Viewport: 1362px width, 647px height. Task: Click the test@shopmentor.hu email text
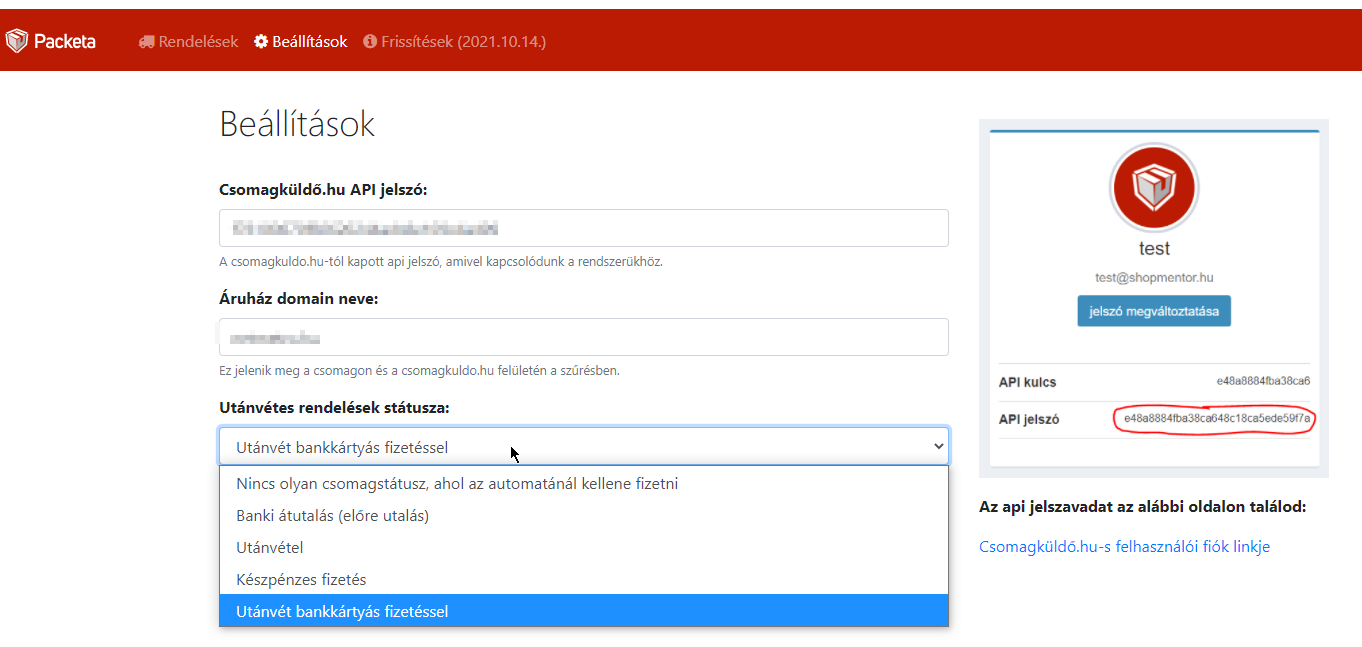point(1154,278)
